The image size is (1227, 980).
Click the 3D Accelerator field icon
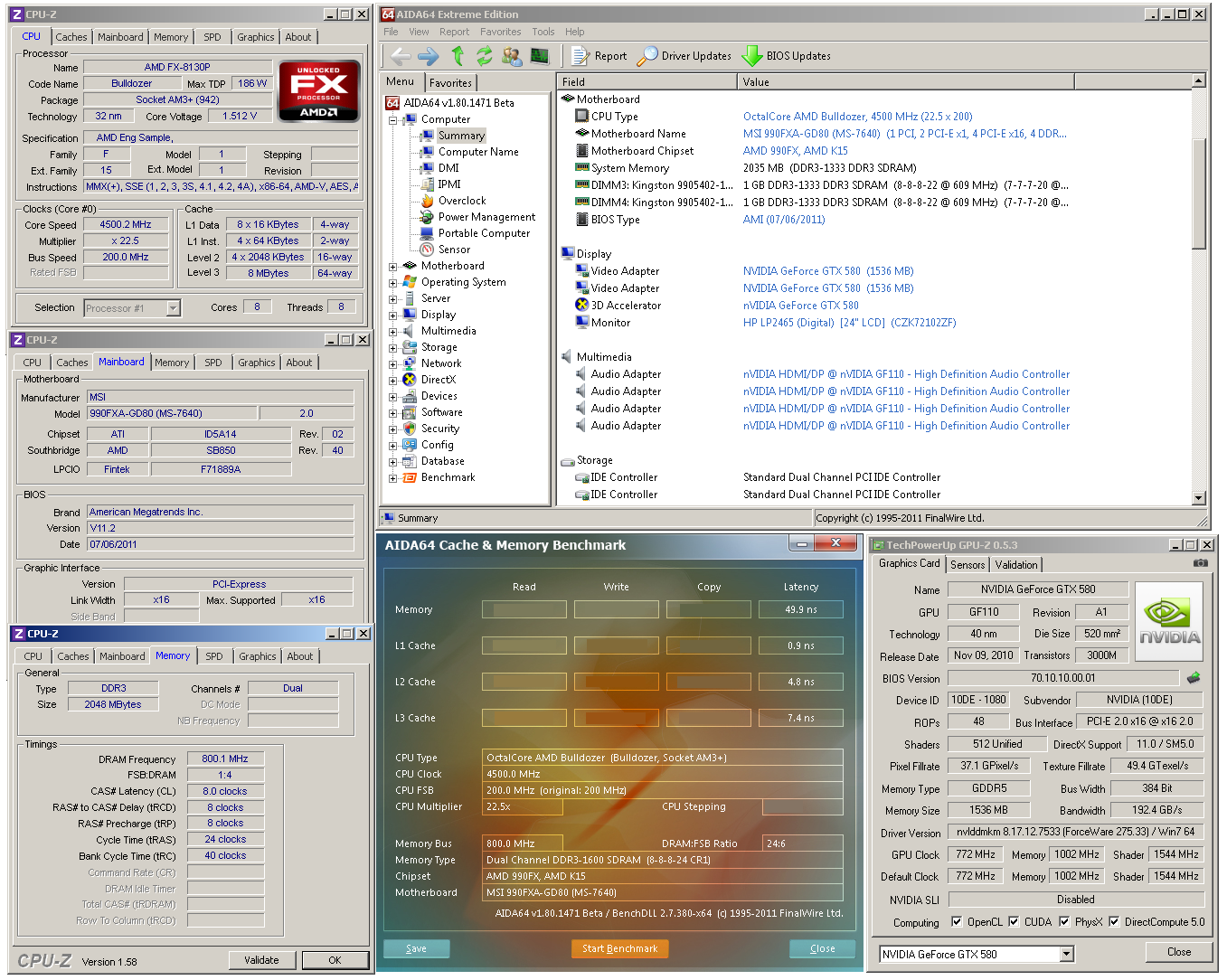(582, 306)
